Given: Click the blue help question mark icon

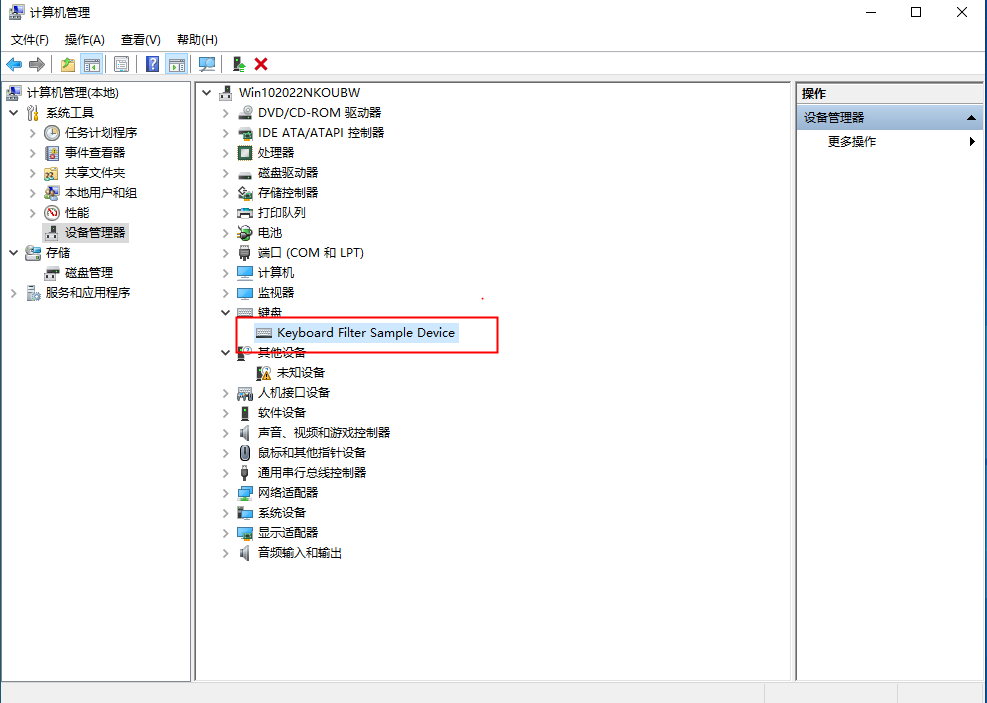Looking at the screenshot, I should pos(152,64).
